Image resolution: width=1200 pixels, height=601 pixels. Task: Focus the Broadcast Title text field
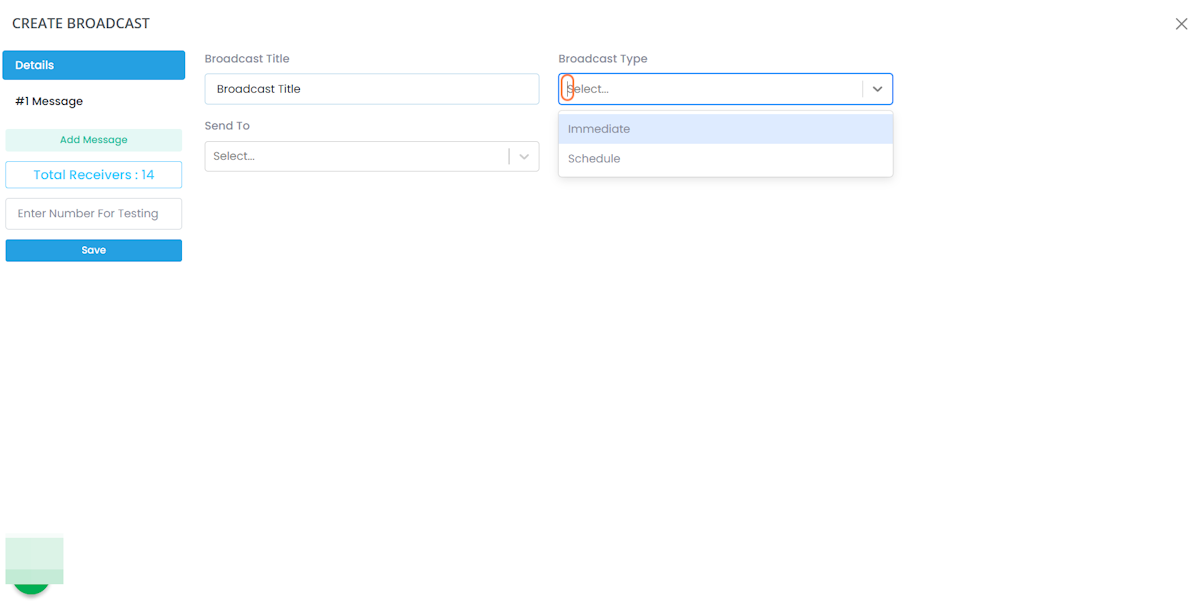pyautogui.click(x=372, y=89)
